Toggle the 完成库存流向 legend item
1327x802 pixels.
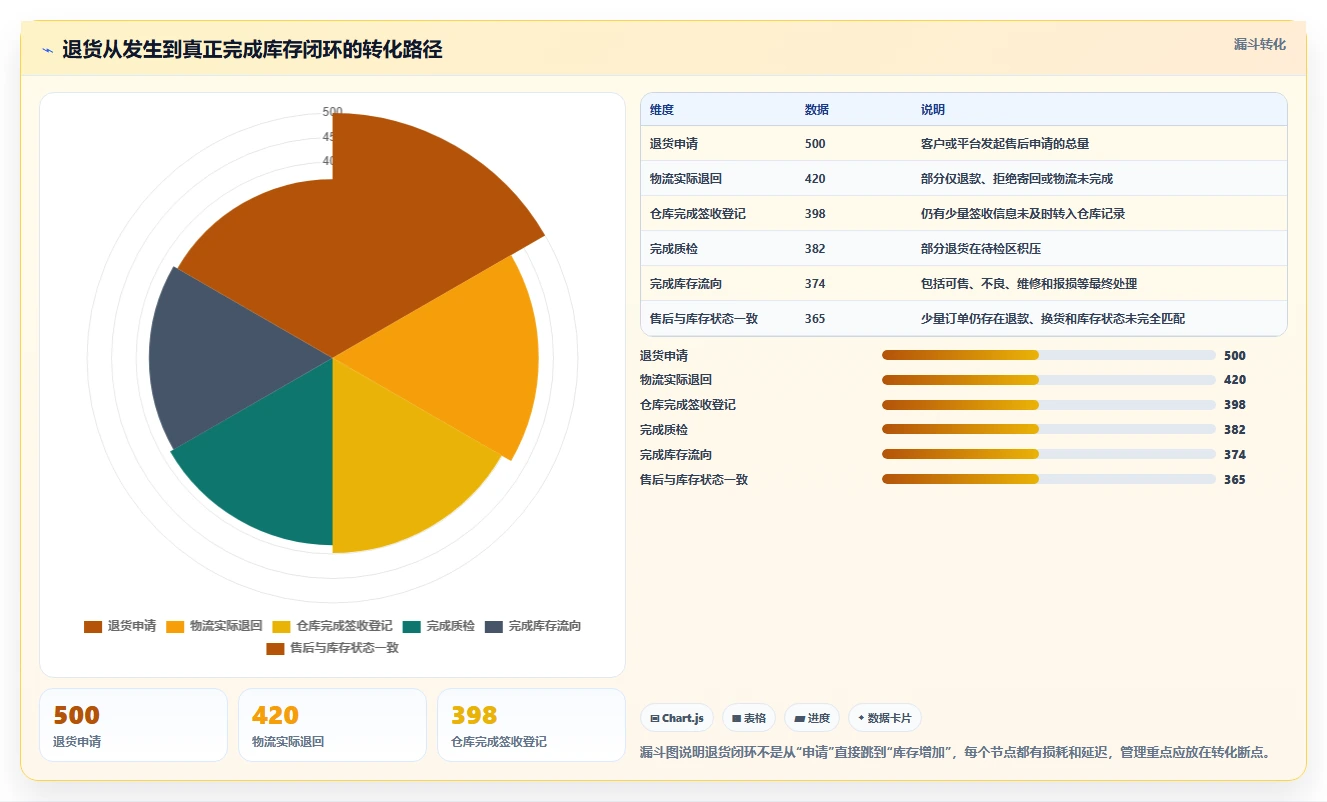tap(533, 626)
